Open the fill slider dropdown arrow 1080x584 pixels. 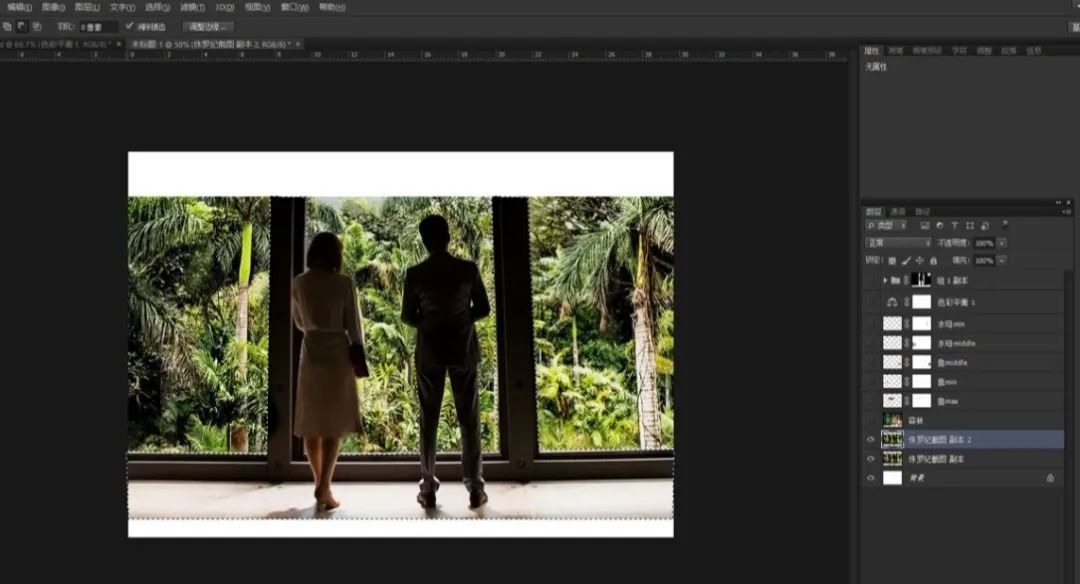1001,261
